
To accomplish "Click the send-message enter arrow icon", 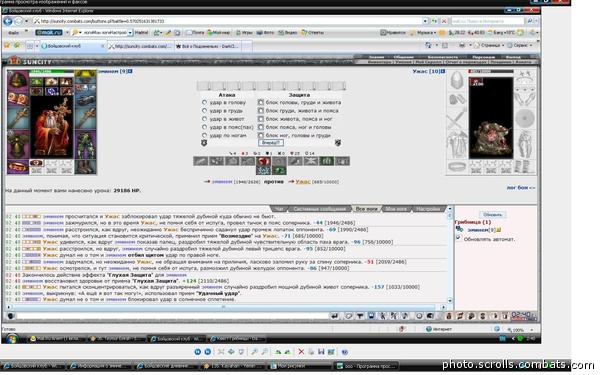I will (x=335, y=316).
